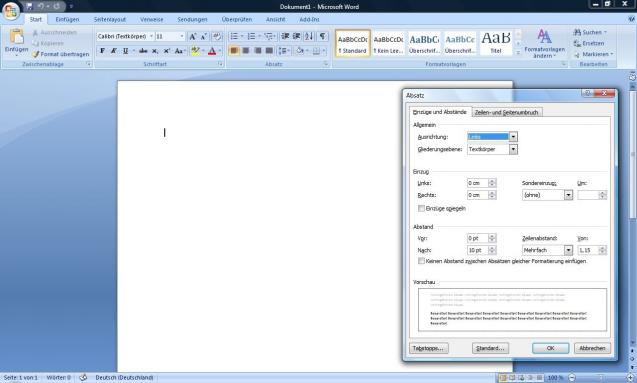Click into the Nach spacing field
This screenshot has width=637, height=383.
(477, 250)
